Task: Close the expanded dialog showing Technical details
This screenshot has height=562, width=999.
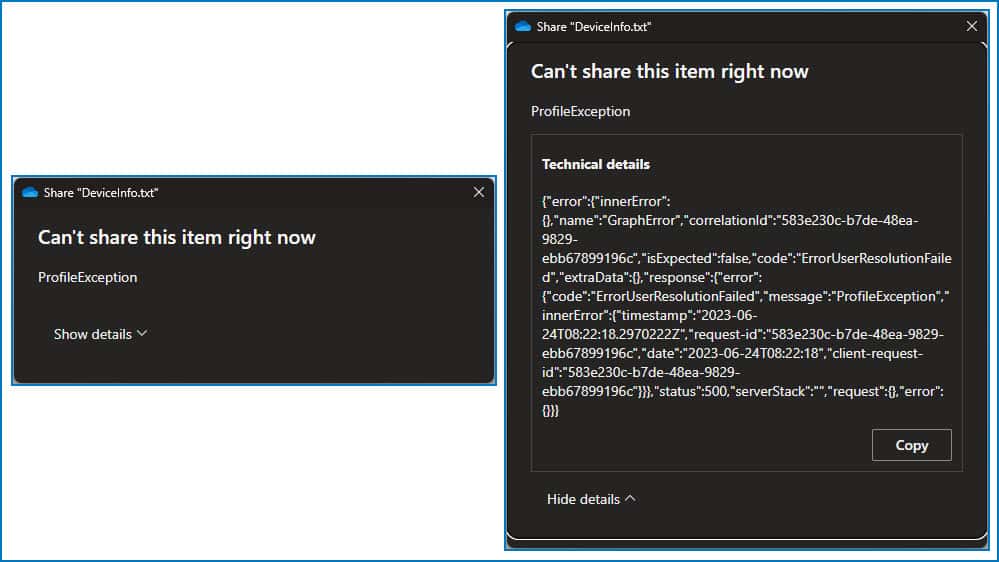Action: (x=971, y=26)
